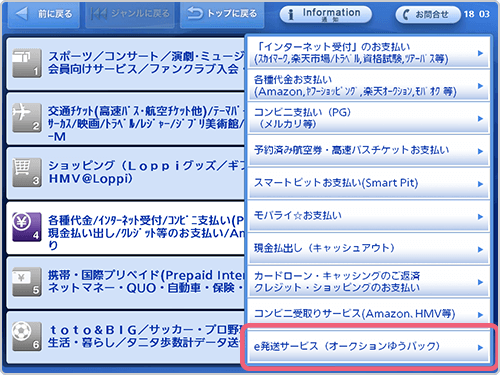Click the prepaid card icon numbered 5
Viewport: 500px width, 375px height.
[x=27, y=282]
